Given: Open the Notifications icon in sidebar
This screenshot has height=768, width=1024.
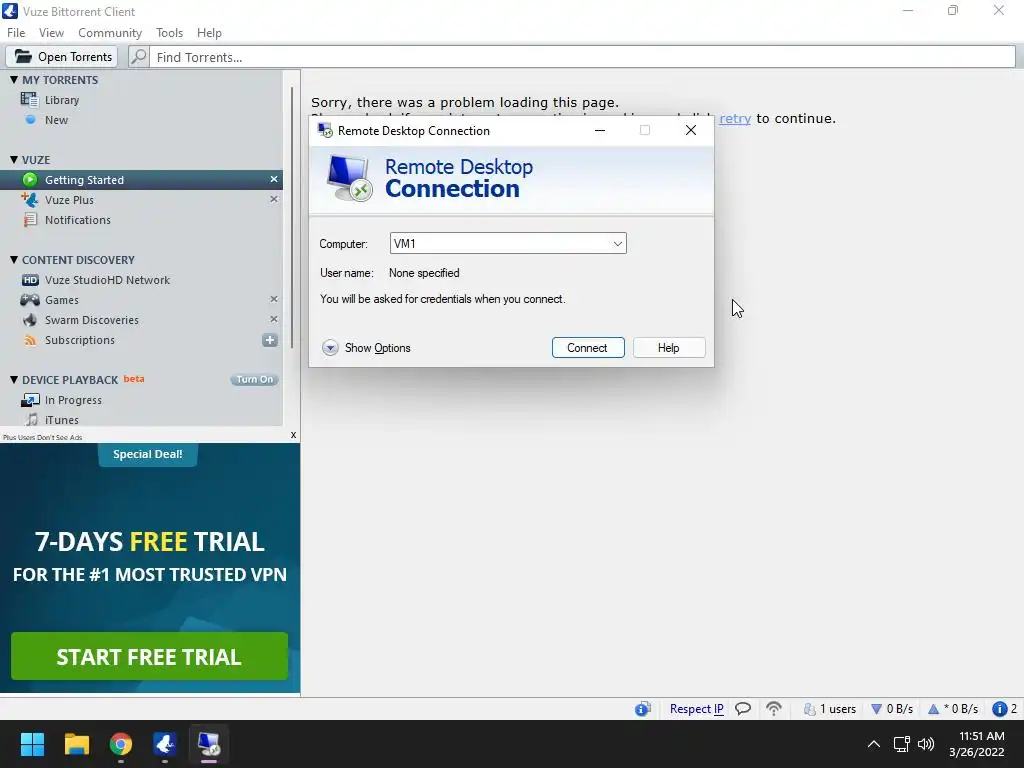Looking at the screenshot, I should 30,220.
